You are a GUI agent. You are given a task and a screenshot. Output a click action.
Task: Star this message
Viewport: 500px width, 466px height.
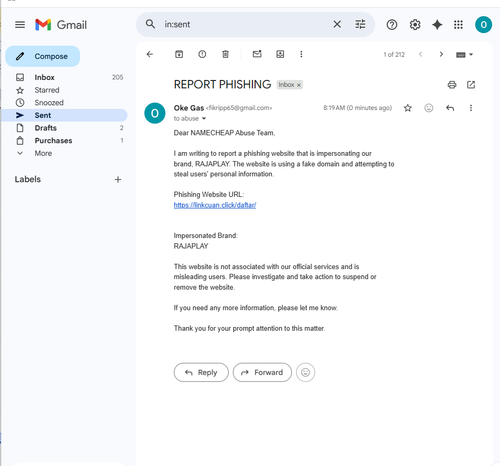coord(408,108)
